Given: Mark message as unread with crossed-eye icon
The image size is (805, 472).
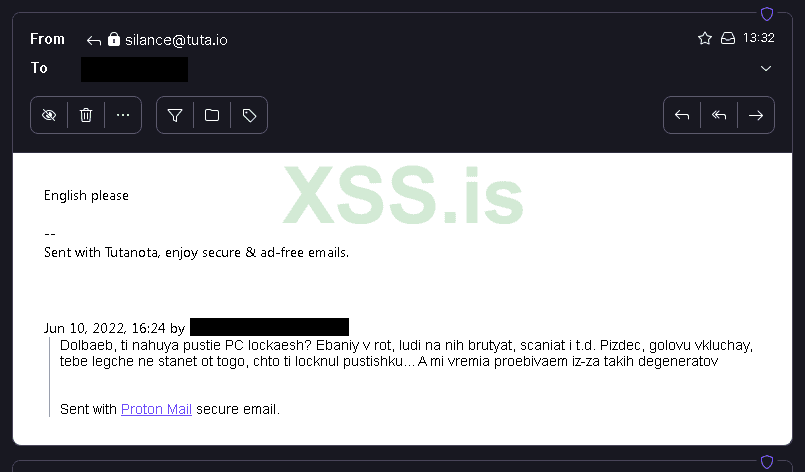Looking at the screenshot, I should (49, 115).
